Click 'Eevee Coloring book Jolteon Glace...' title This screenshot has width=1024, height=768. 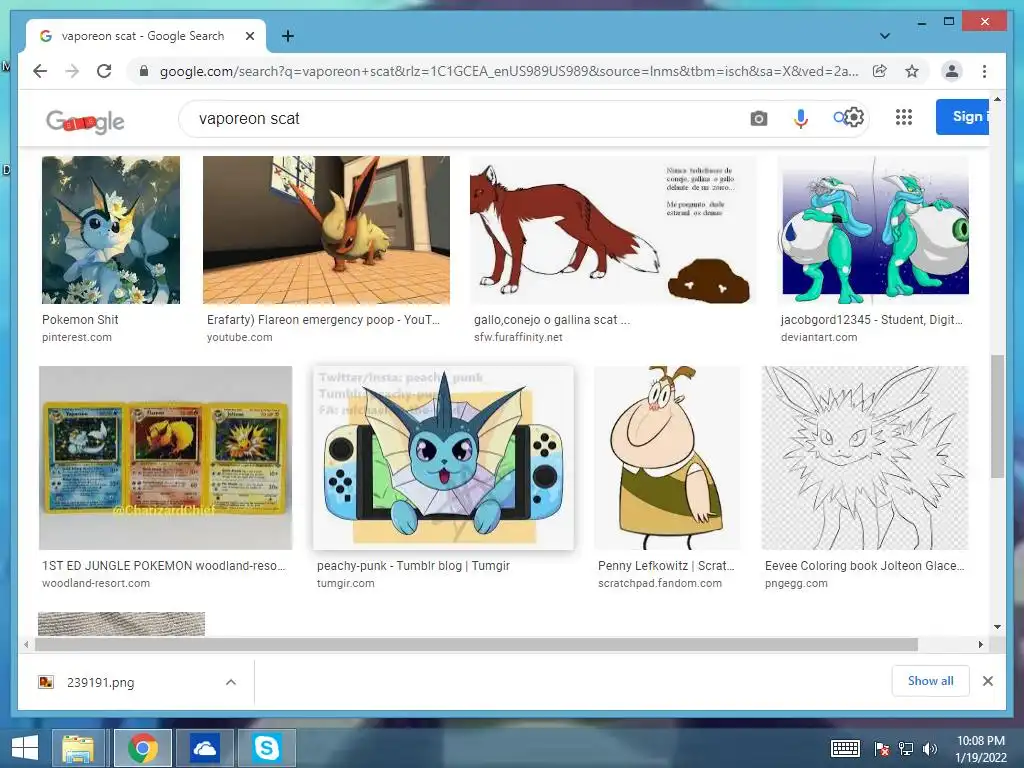tap(864, 566)
